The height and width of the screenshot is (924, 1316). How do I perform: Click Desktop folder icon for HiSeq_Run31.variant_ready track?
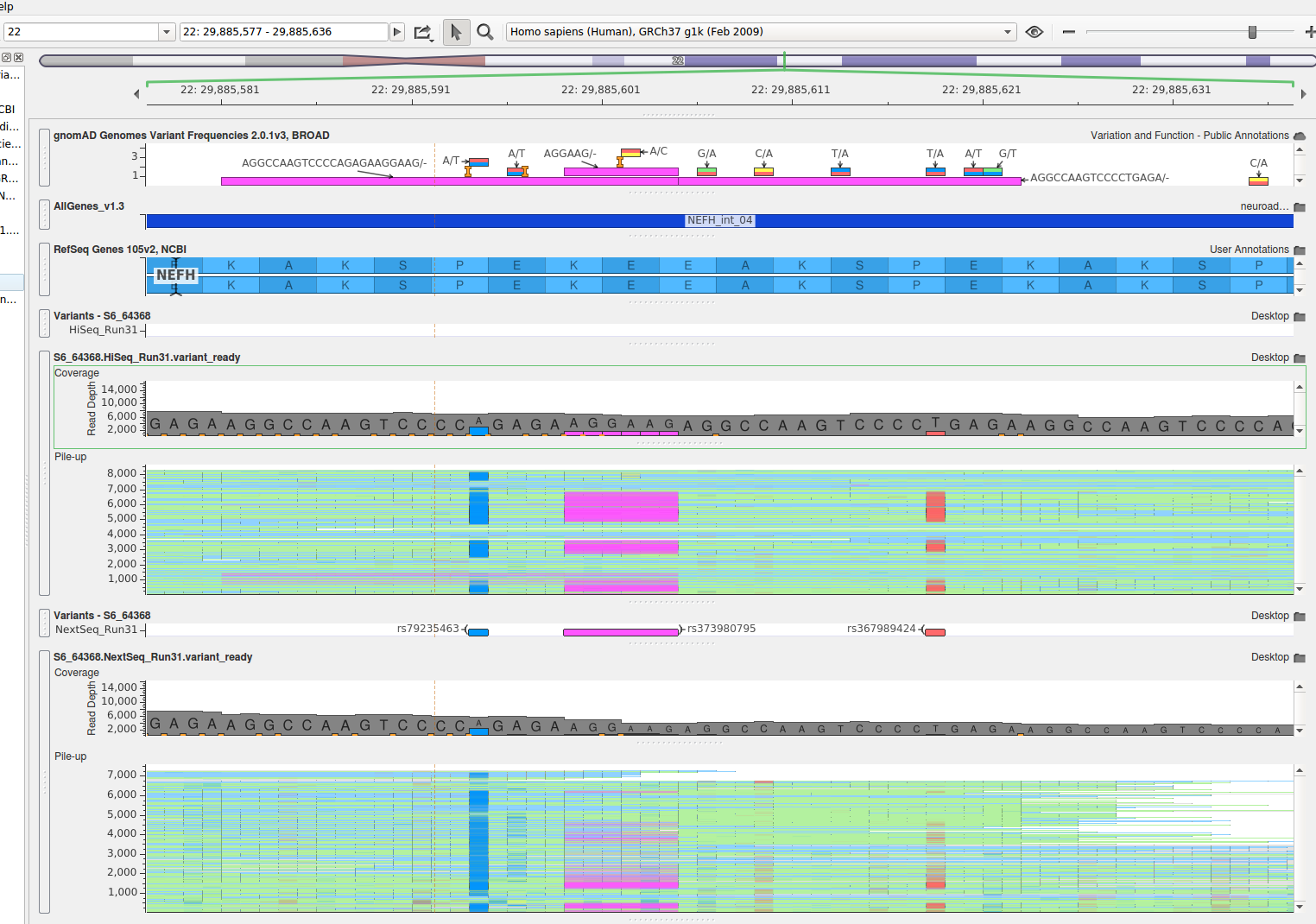1300,358
